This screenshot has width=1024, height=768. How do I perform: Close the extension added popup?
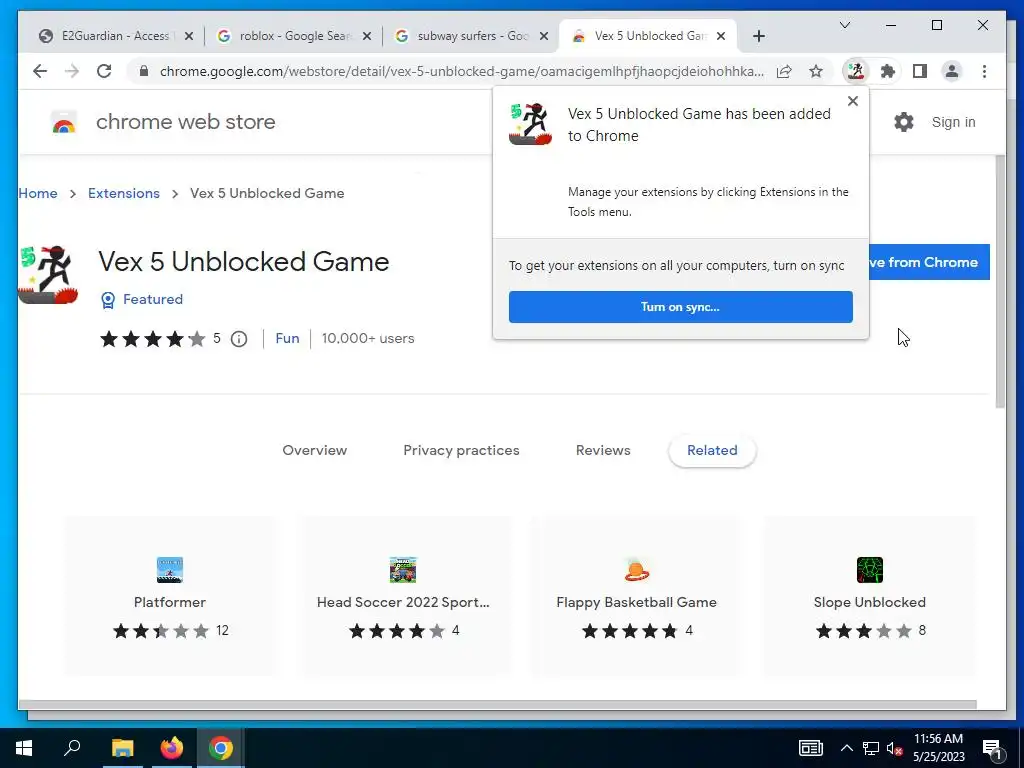pyautogui.click(x=852, y=101)
